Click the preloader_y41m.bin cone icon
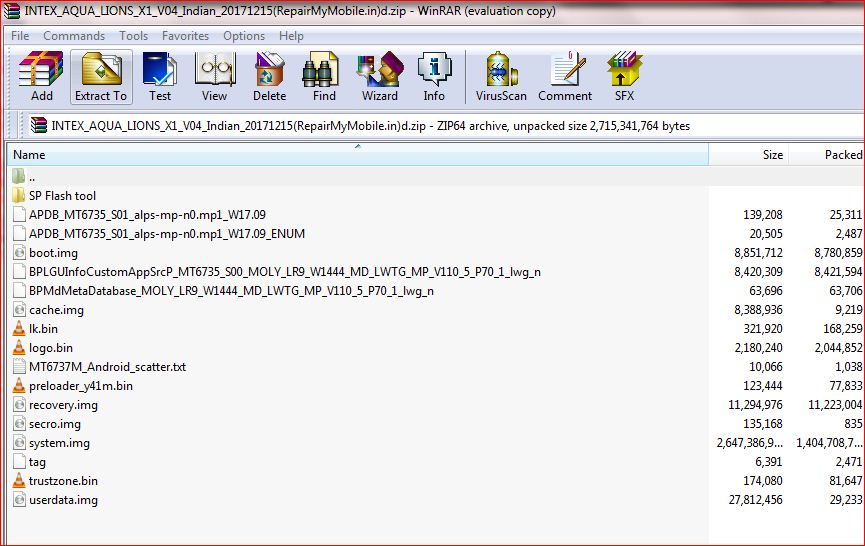 coord(19,386)
